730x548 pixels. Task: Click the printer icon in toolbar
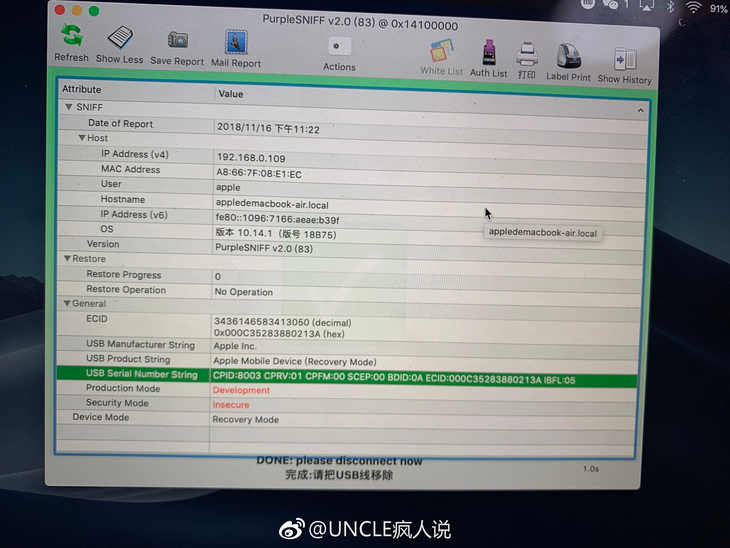coord(527,54)
